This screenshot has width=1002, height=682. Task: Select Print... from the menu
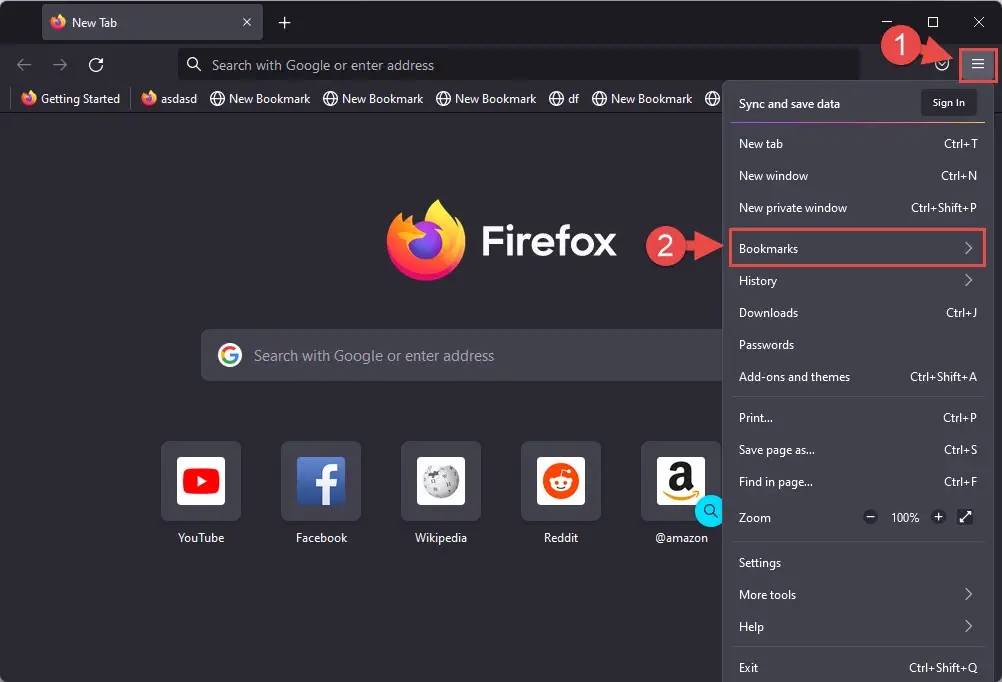(858, 417)
